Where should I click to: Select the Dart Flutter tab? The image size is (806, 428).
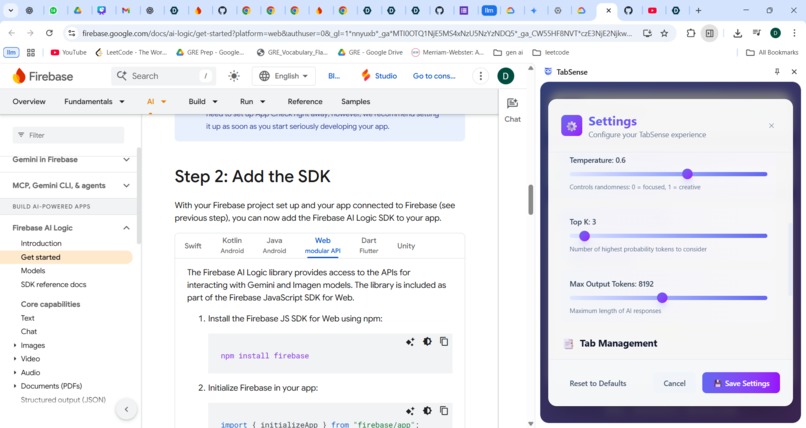[x=369, y=245]
